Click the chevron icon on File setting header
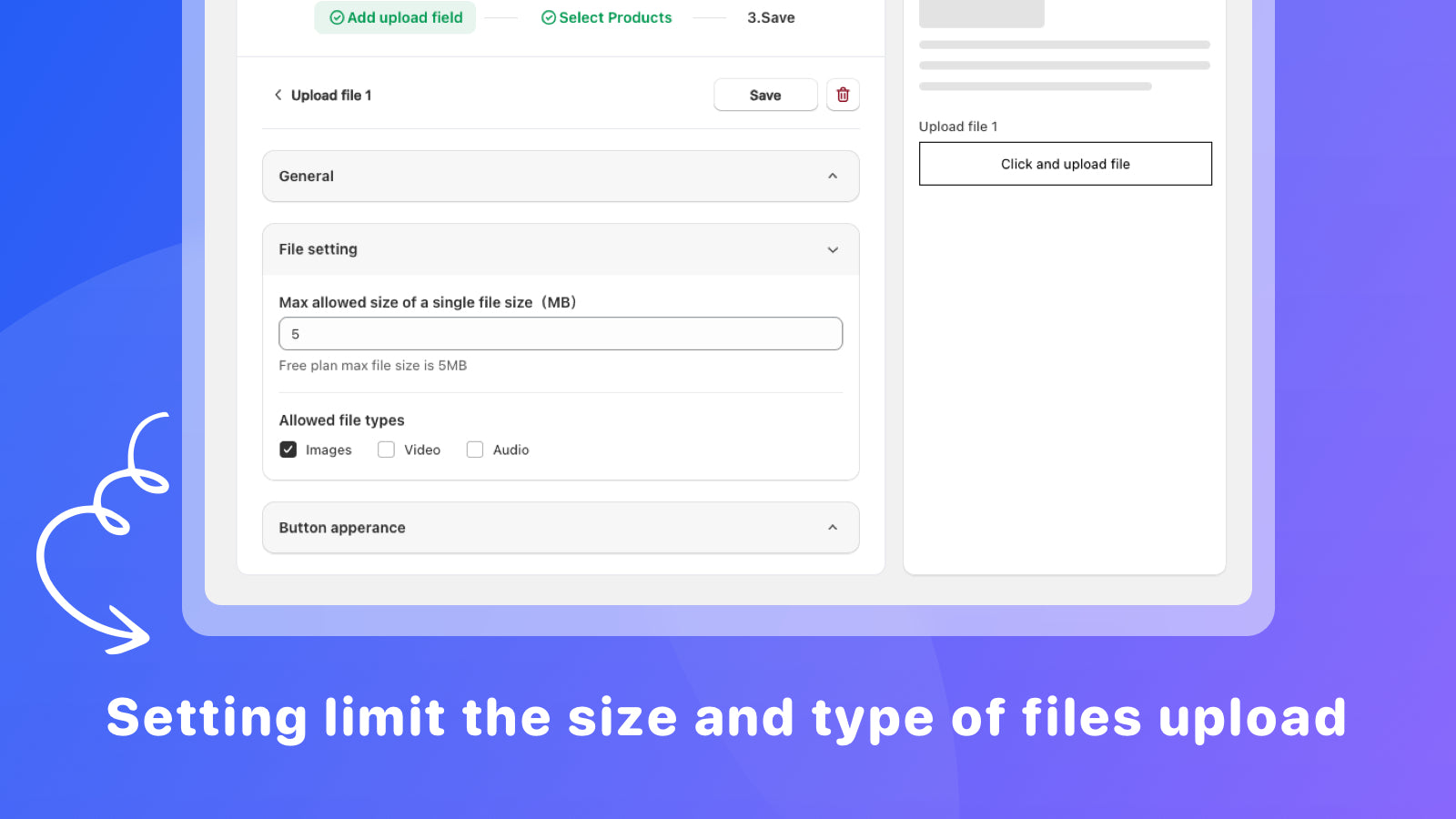 point(832,249)
